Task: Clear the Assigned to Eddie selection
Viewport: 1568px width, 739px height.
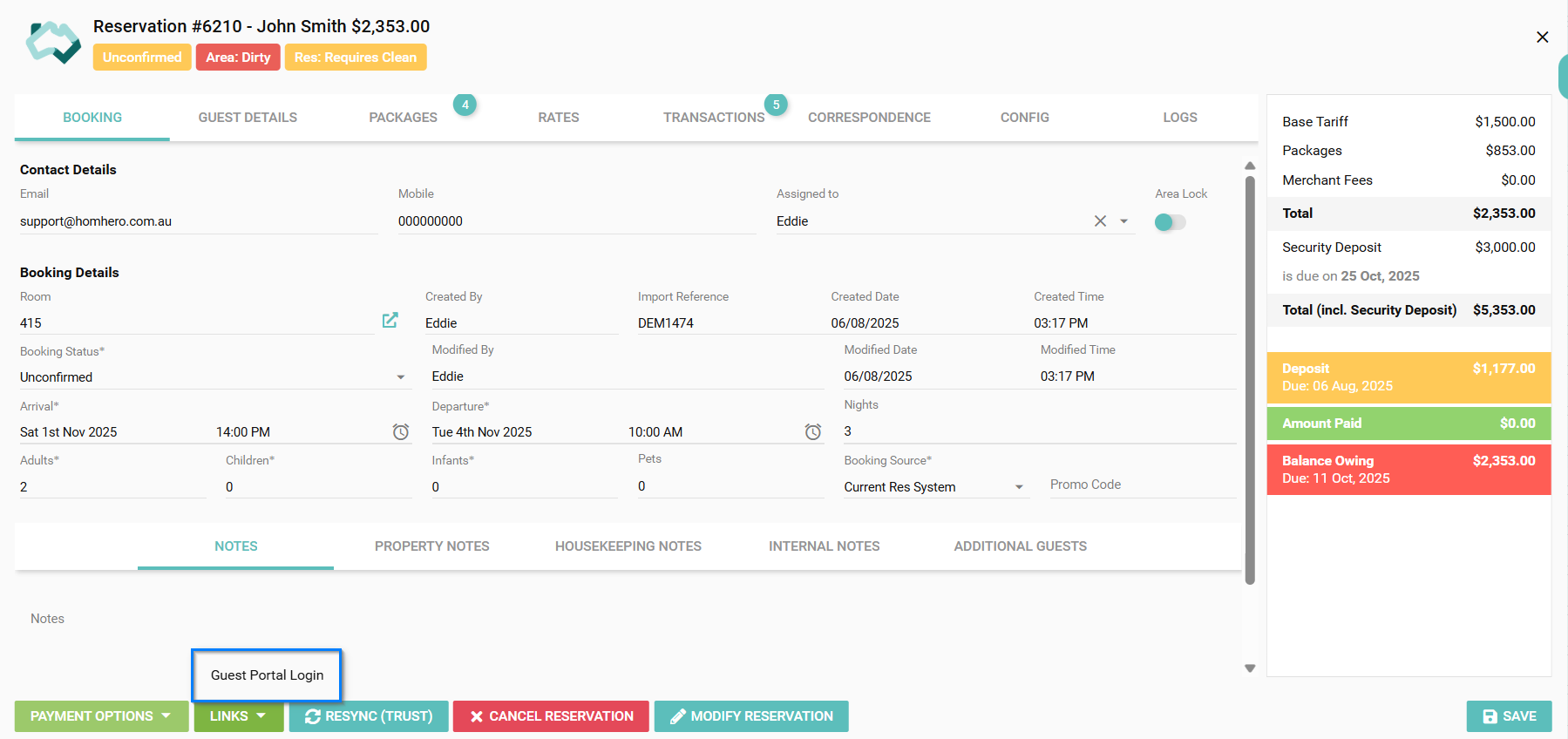Action: 1100,221
